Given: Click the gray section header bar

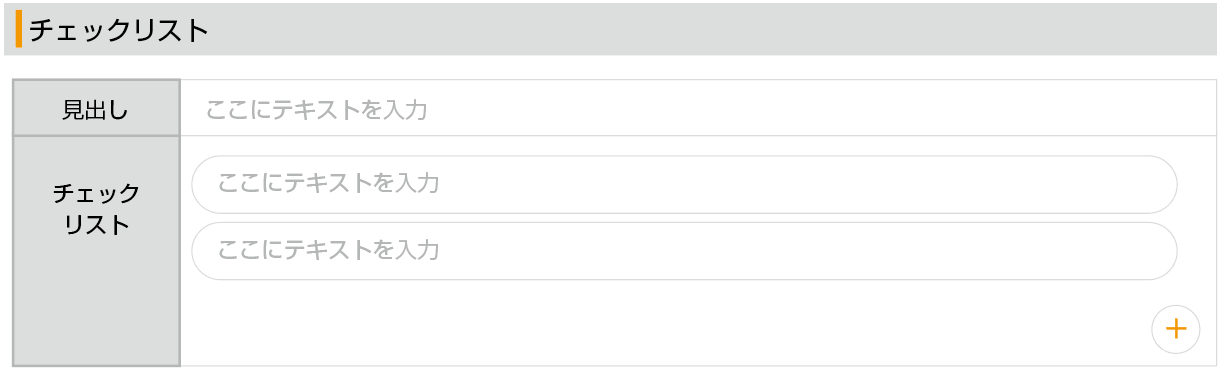Looking at the screenshot, I should (612, 29).
